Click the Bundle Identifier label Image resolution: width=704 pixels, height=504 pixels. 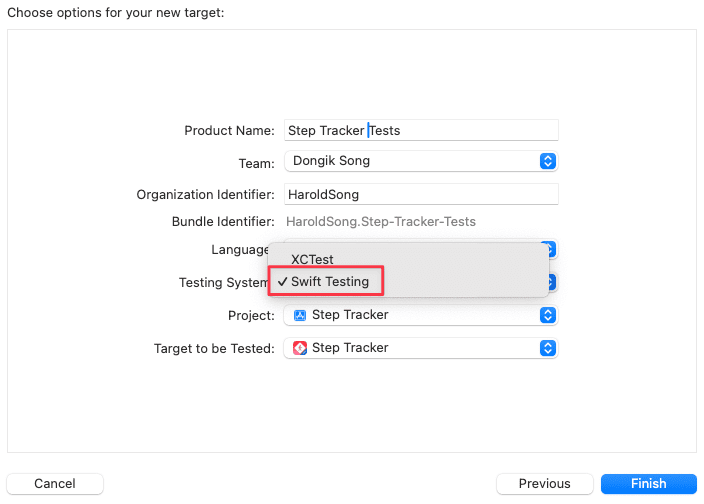click(223, 221)
